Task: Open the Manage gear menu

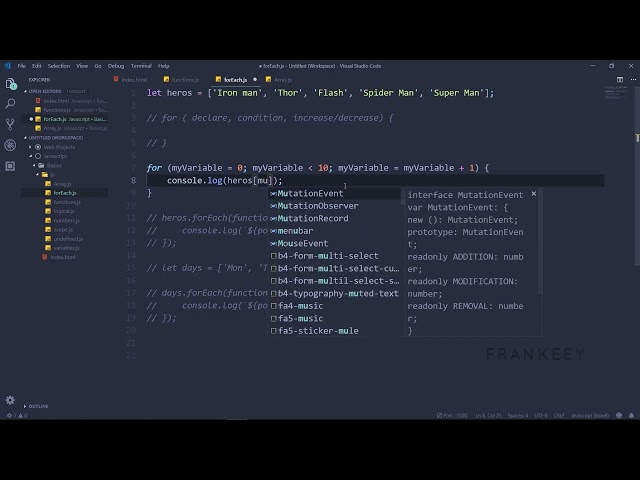Action: click(x=10, y=400)
